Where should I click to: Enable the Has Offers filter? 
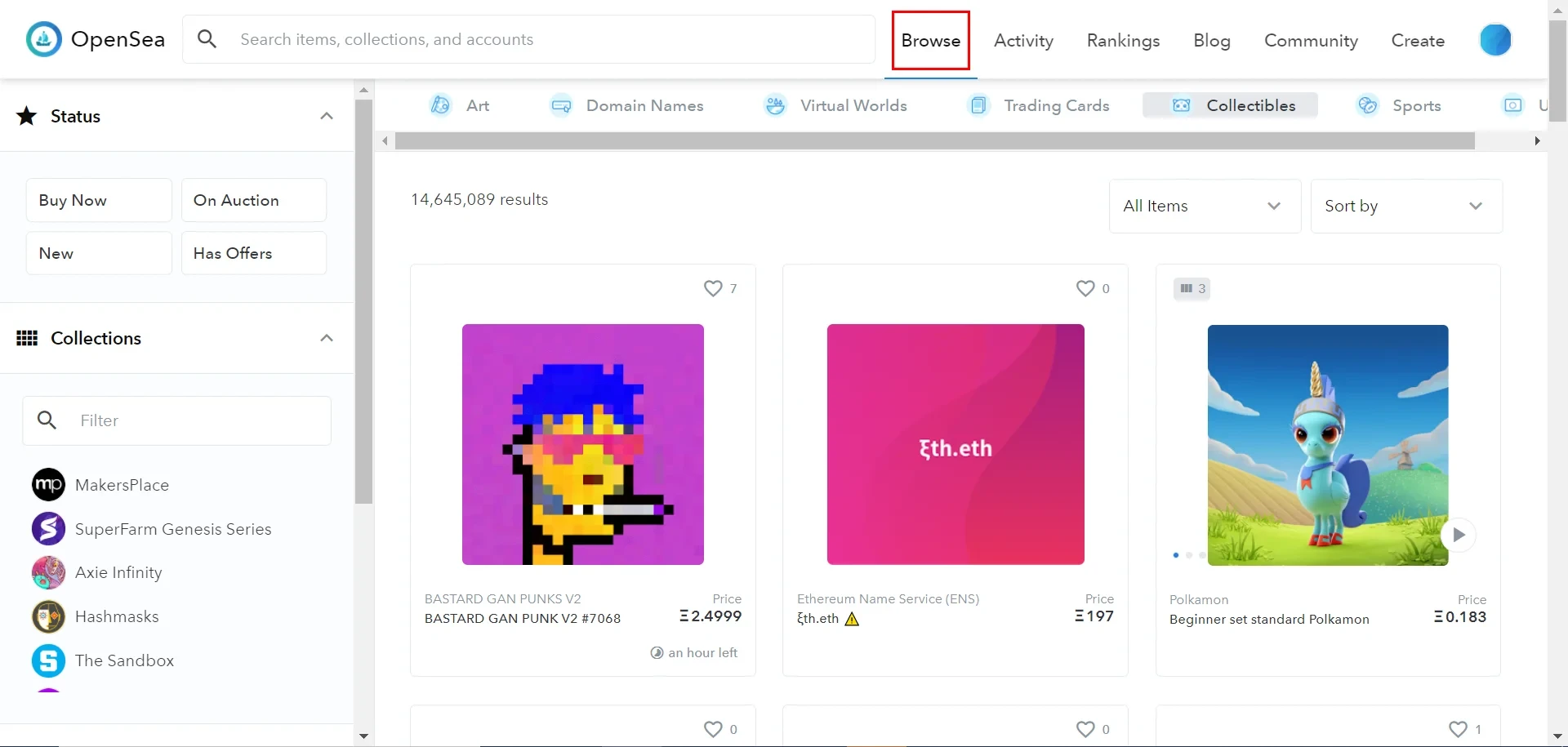coord(253,253)
